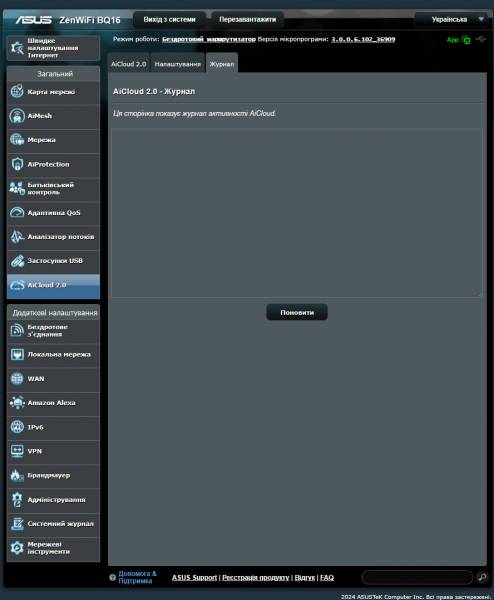The width and height of the screenshot is (494, 600).
Task: Open Мережеві інструменти menu item
Action: coord(53,548)
